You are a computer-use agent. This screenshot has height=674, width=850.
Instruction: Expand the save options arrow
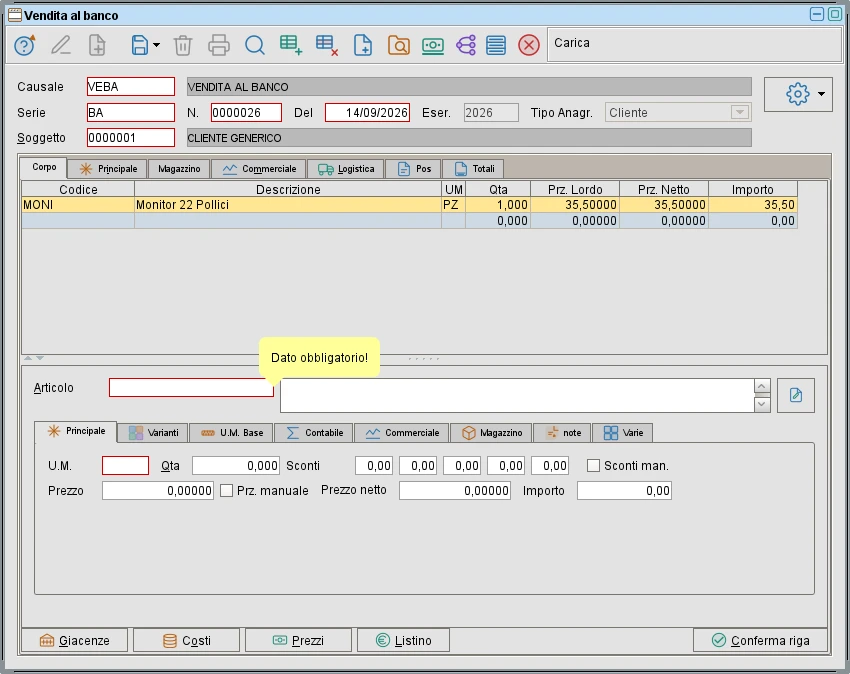pos(157,45)
